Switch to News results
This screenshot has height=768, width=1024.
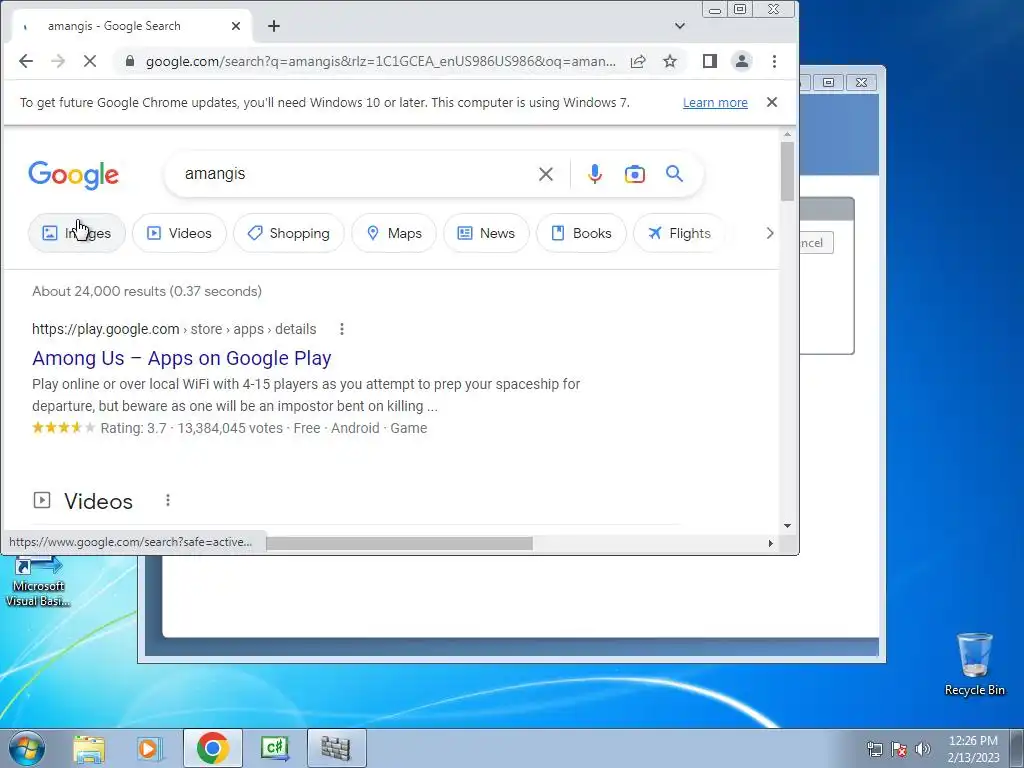[487, 233]
